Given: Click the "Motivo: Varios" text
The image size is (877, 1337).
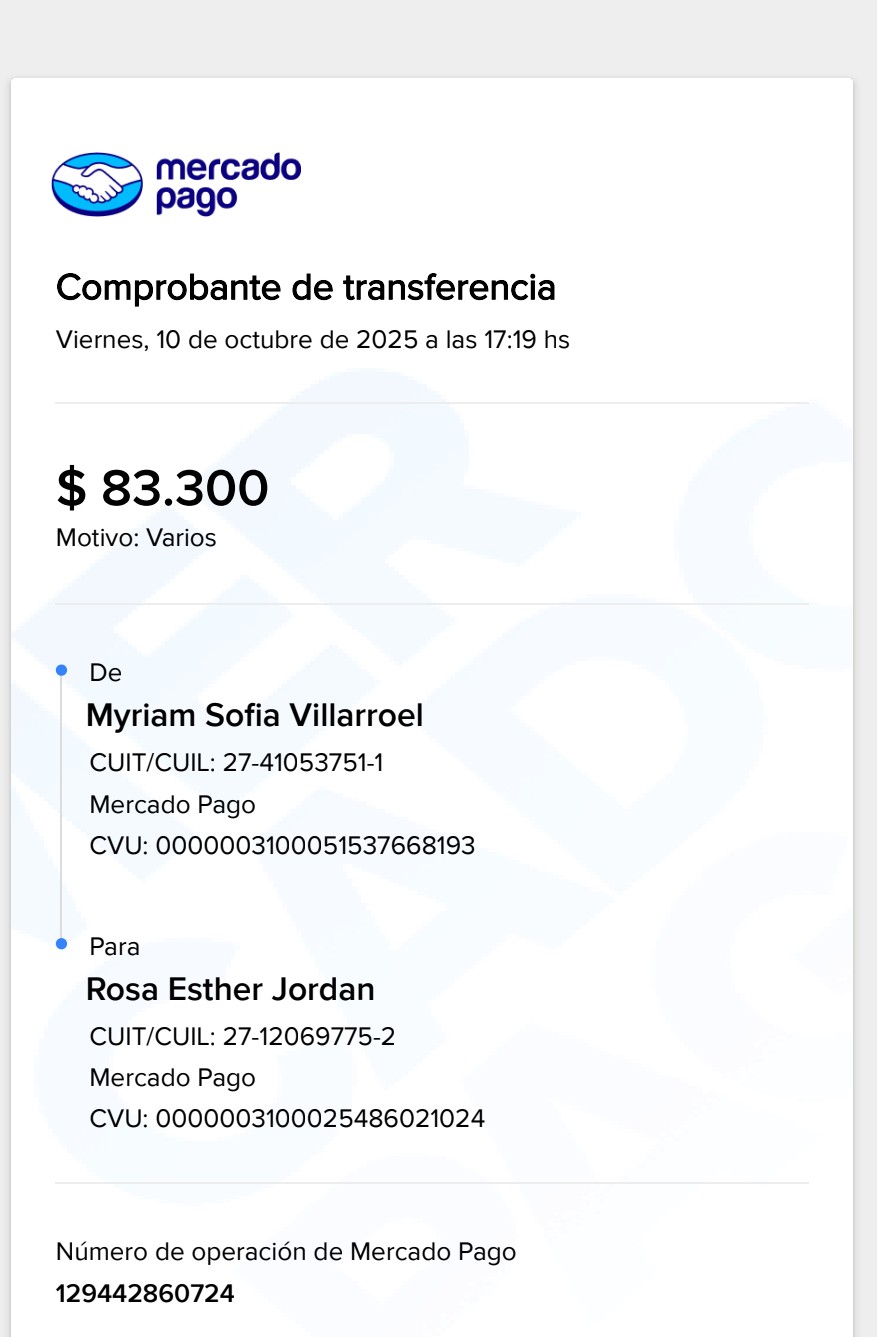Looking at the screenshot, I should tap(136, 538).
